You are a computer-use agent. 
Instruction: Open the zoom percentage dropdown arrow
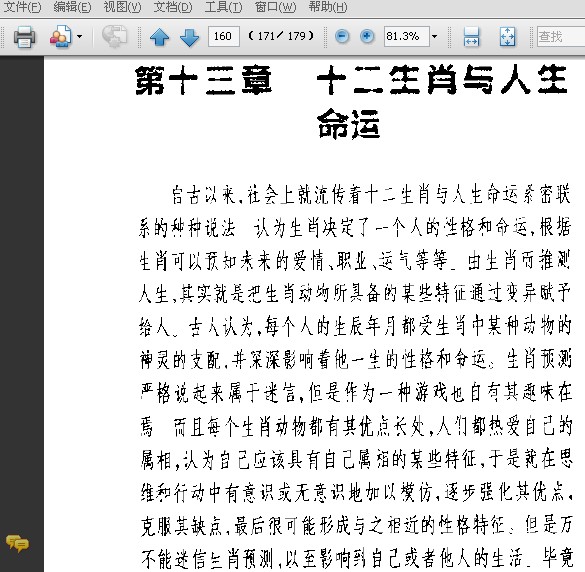click(434, 37)
